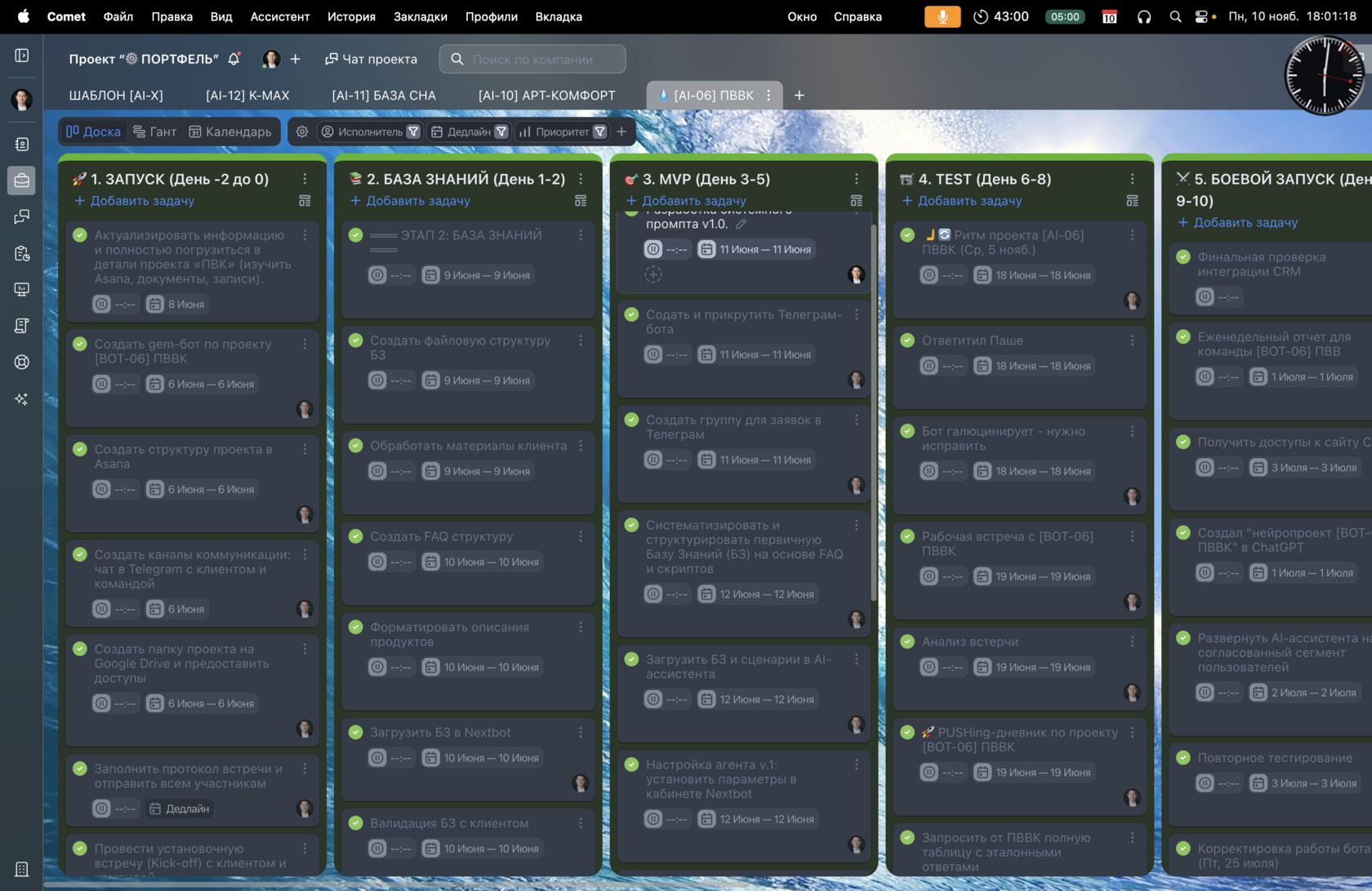1372x891 pixels.
Task: Set deadline on 'Заполнить протокол встречи' card
Action: click(x=180, y=809)
